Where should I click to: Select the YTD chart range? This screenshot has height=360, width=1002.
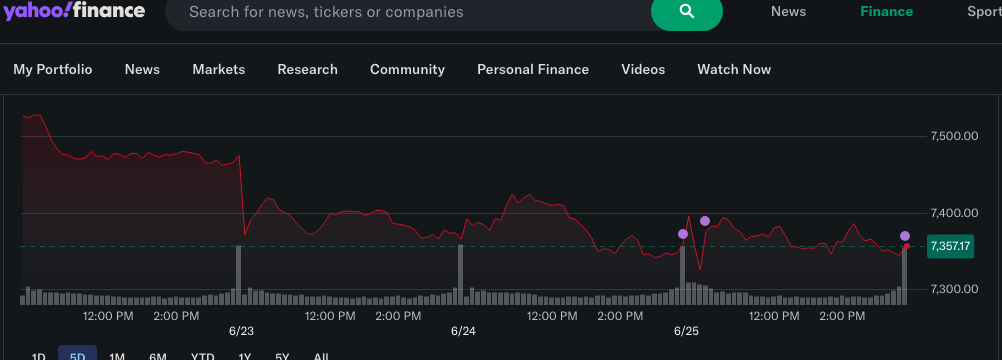(x=203, y=356)
